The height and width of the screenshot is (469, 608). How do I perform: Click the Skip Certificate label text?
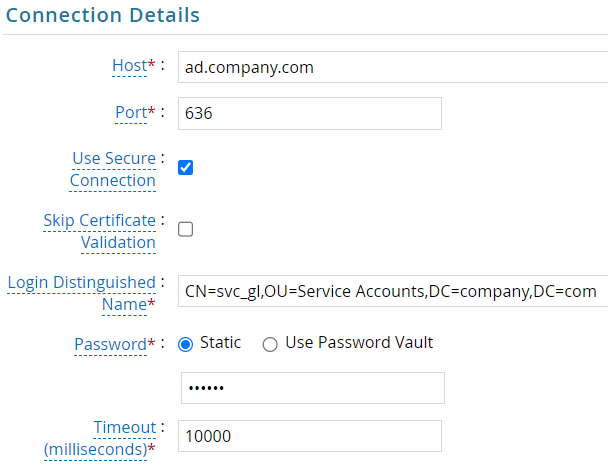(99, 221)
